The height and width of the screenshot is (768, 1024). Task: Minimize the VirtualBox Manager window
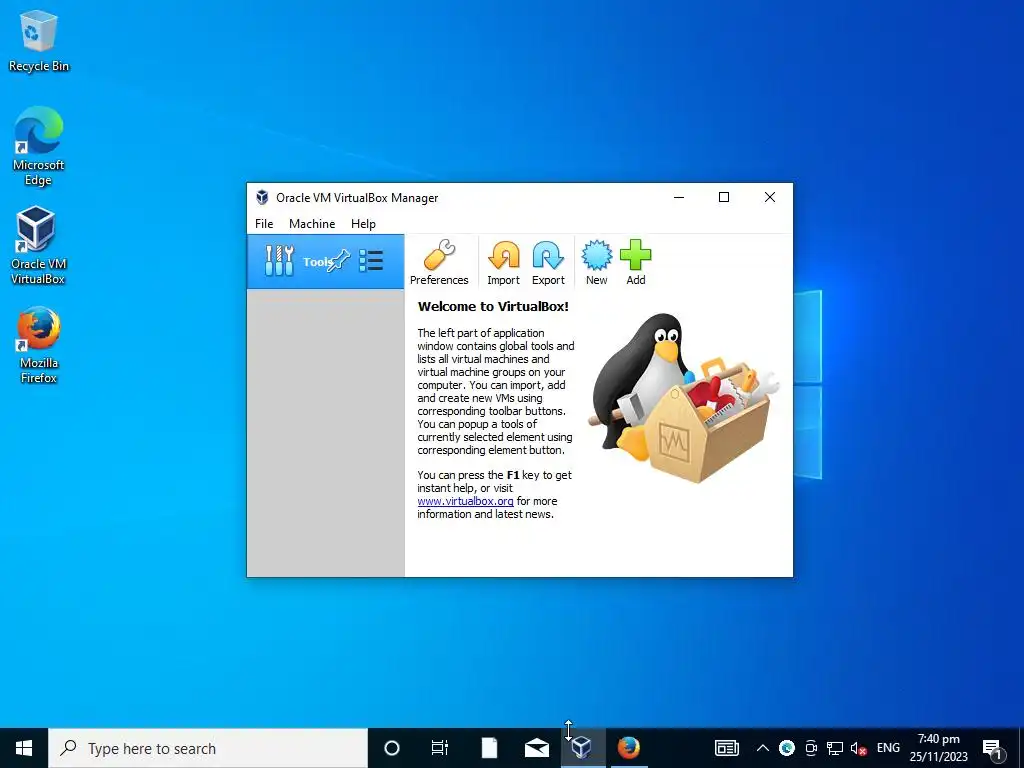(679, 197)
